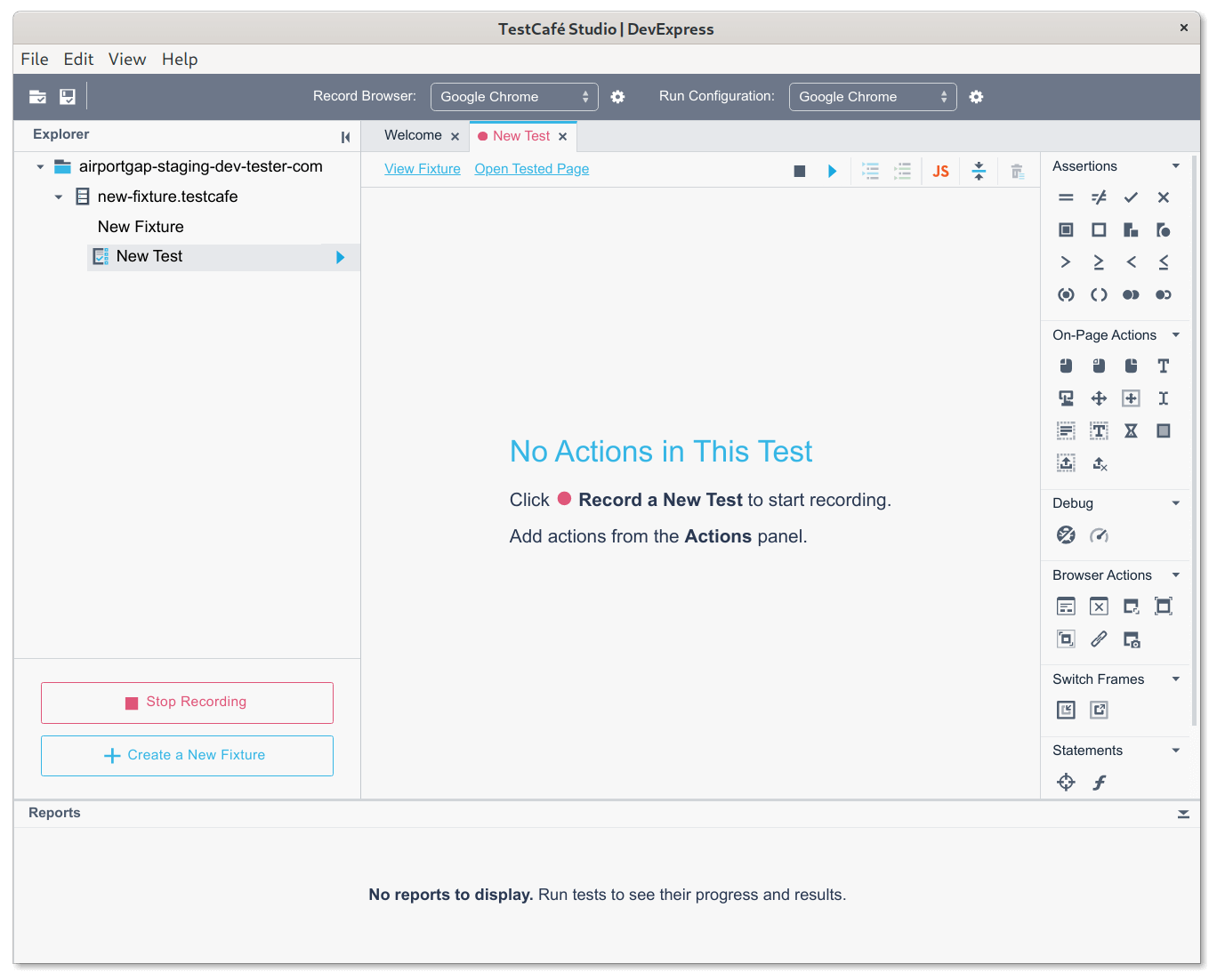Add the Not Ok cross assertion
1217x980 pixels.
coord(1163,197)
